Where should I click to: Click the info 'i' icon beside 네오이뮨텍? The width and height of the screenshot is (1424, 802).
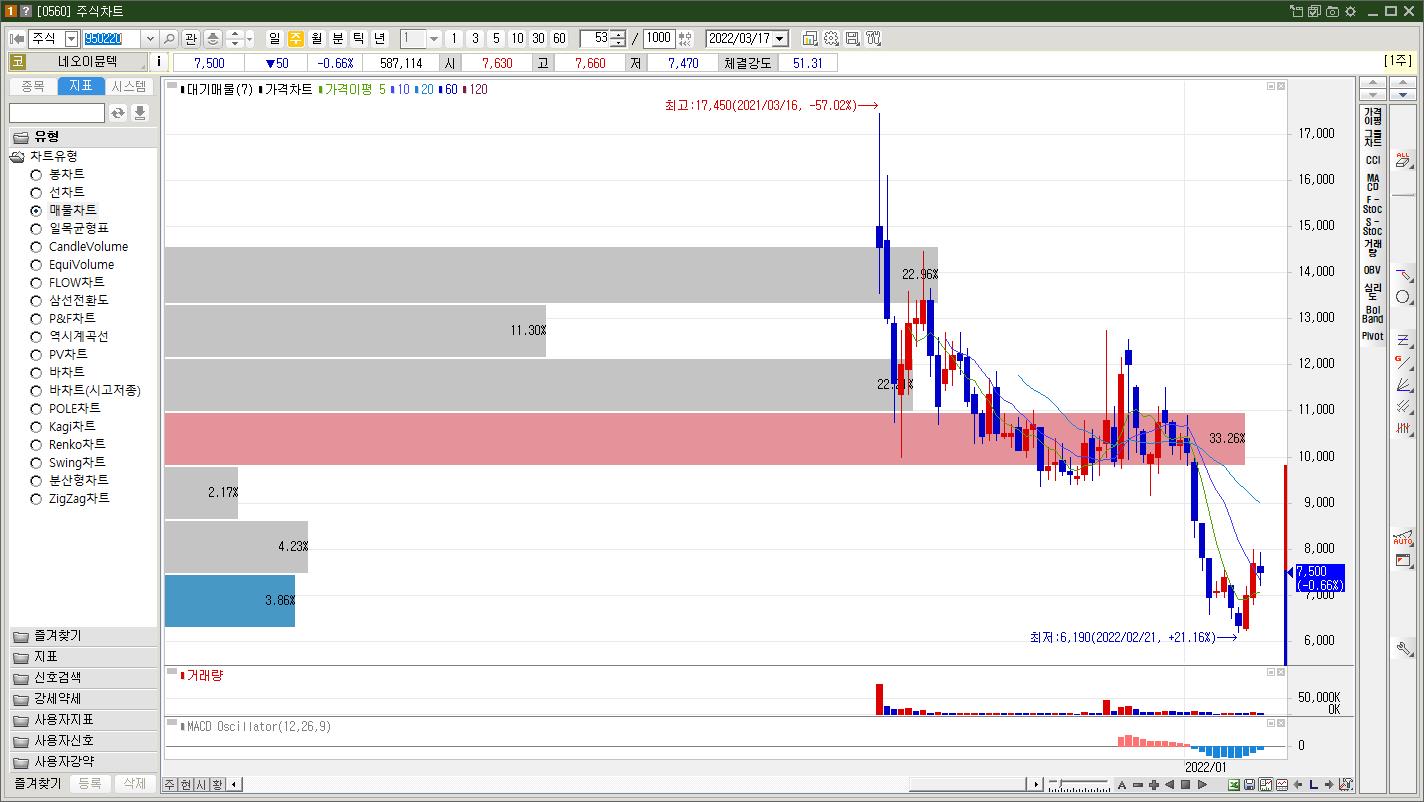(159, 62)
